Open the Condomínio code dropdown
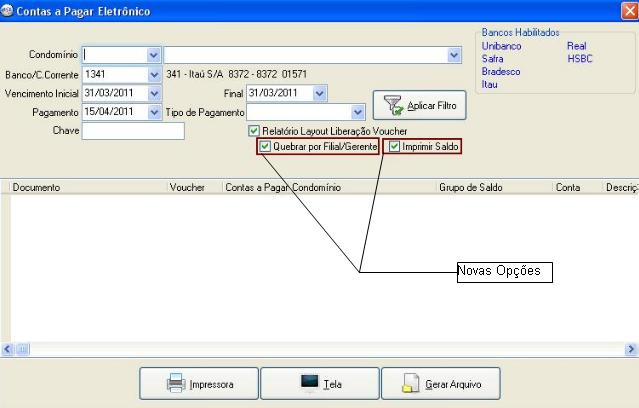 pyautogui.click(x=153, y=55)
